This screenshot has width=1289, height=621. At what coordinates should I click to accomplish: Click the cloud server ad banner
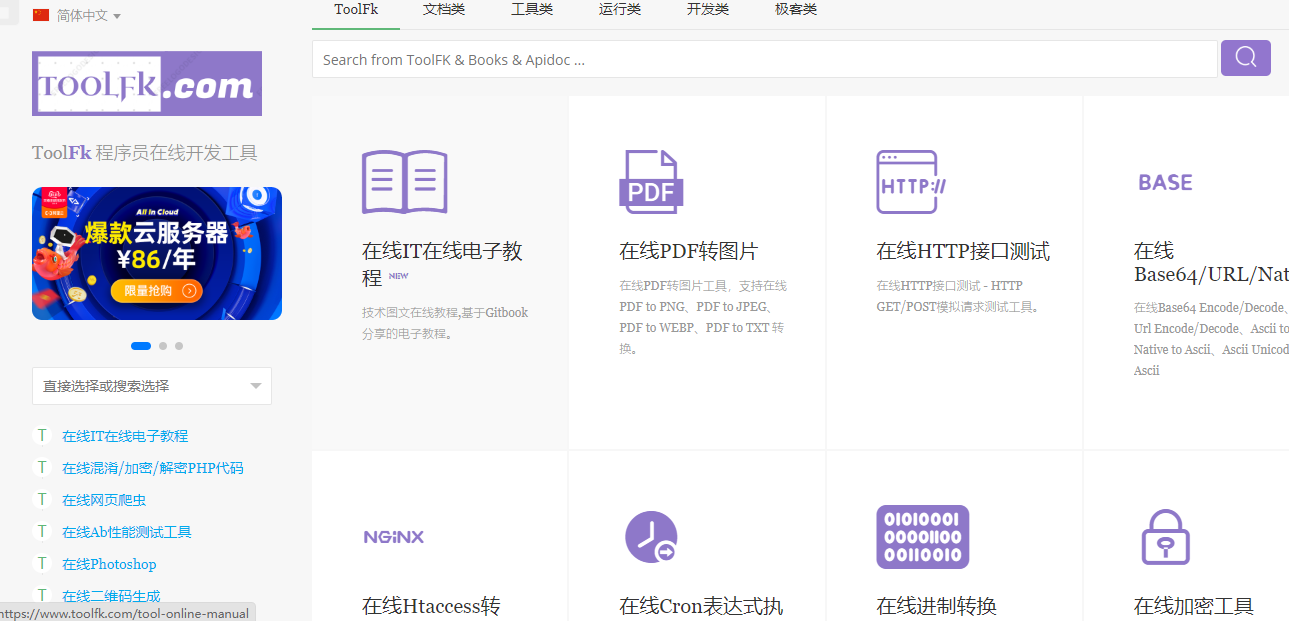pyautogui.click(x=157, y=253)
